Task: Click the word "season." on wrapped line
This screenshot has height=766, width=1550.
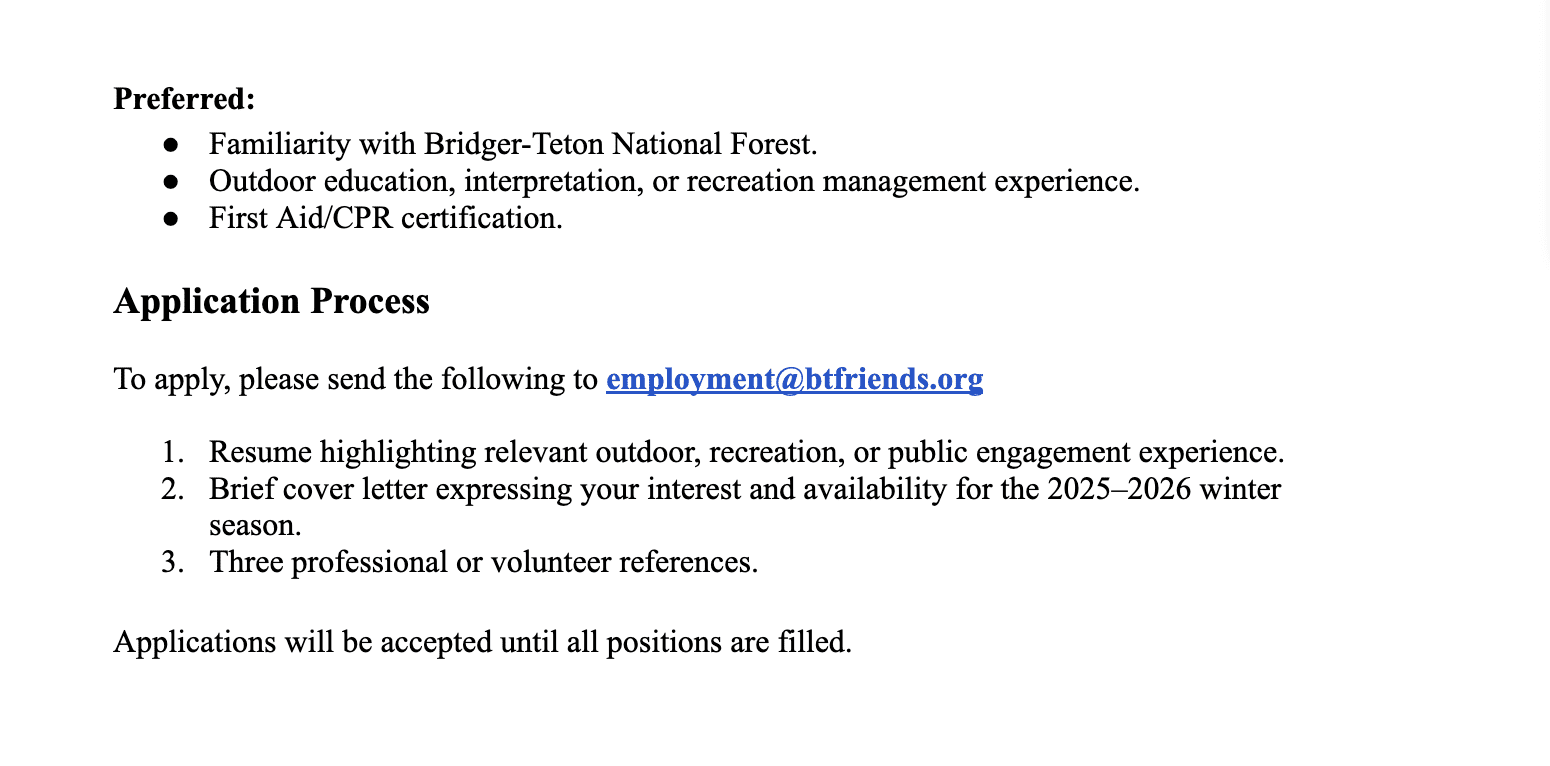Action: (x=255, y=526)
